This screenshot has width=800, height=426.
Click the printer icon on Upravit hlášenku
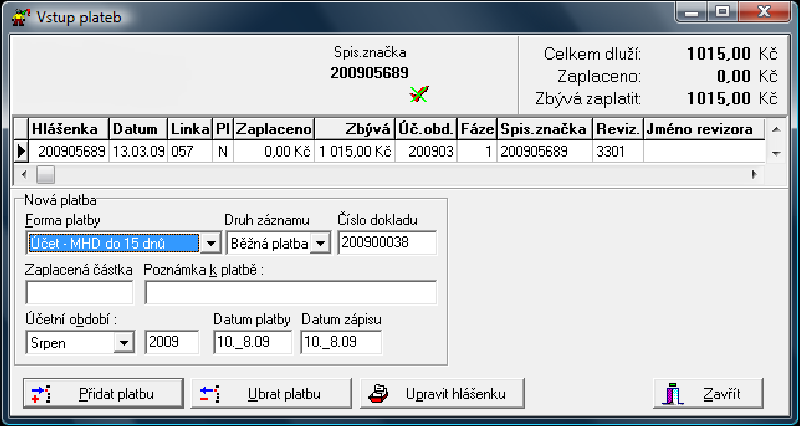[378, 394]
